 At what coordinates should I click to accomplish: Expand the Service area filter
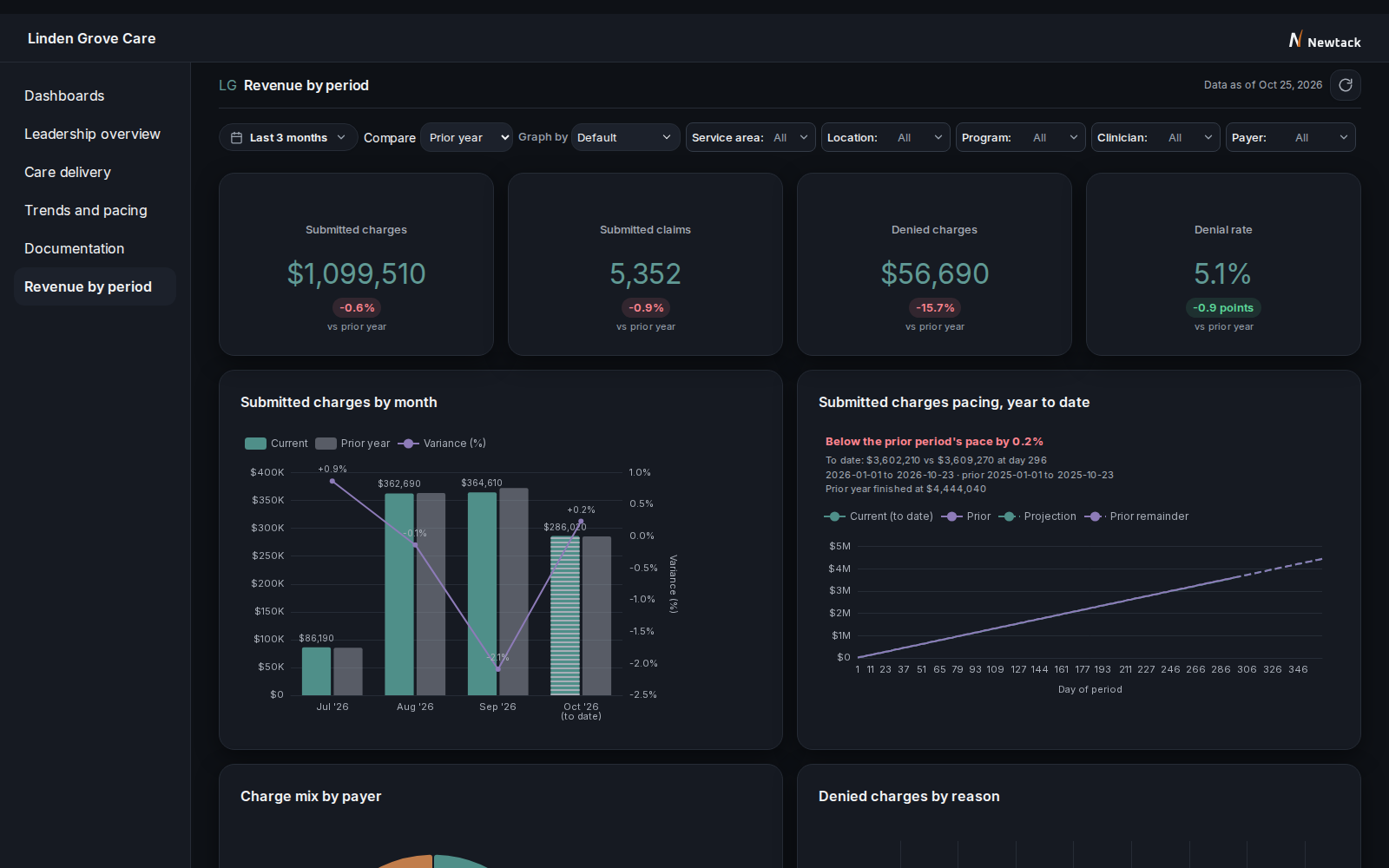[x=751, y=137]
